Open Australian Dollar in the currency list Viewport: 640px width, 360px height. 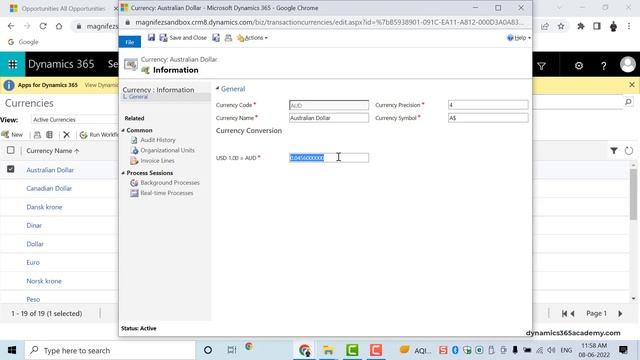50,170
